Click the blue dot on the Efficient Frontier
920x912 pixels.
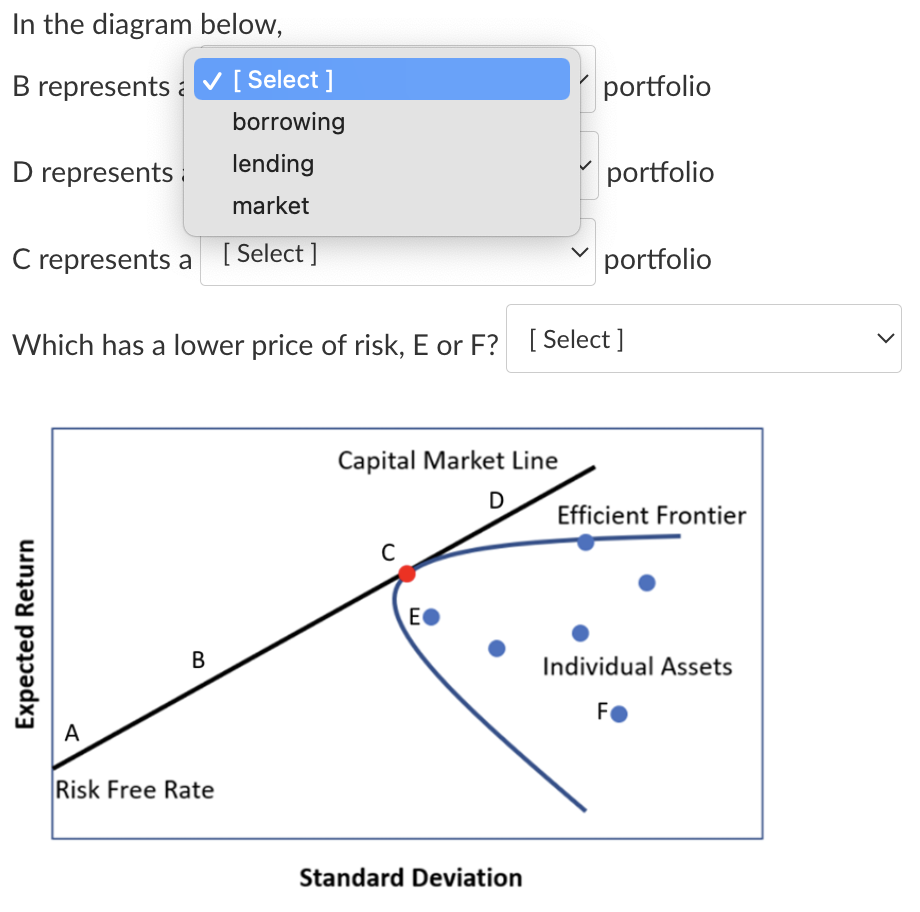click(x=585, y=541)
